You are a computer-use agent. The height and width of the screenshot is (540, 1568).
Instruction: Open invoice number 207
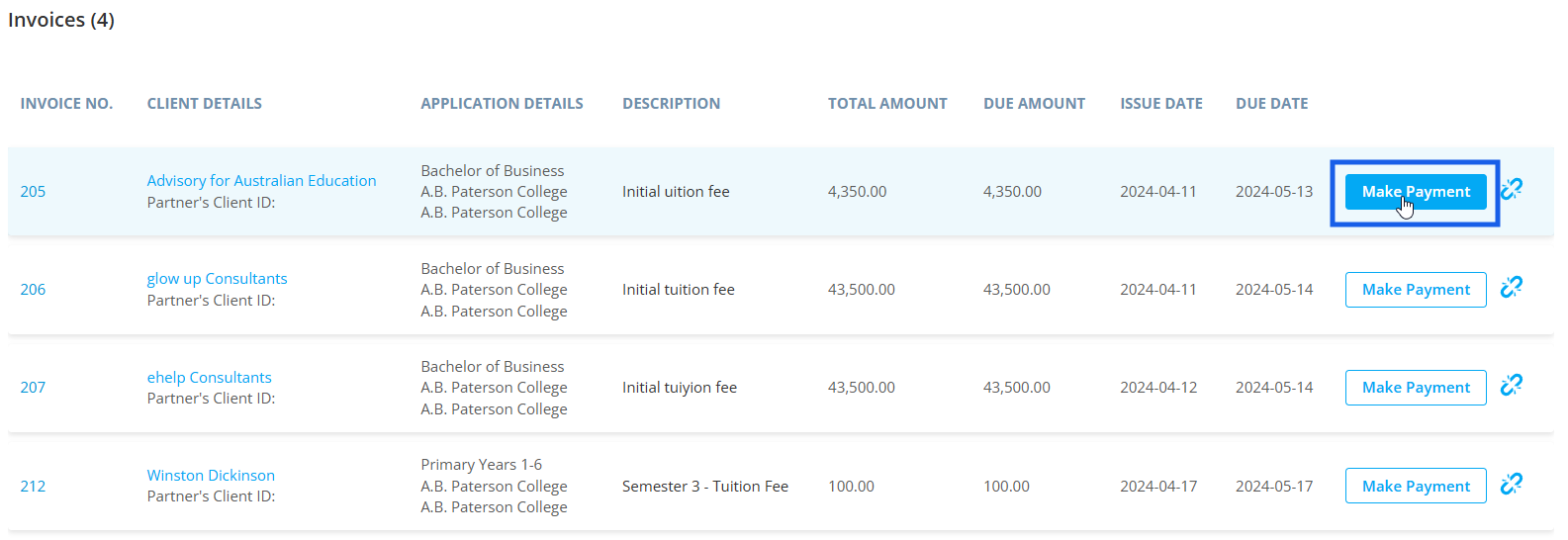pyautogui.click(x=33, y=388)
